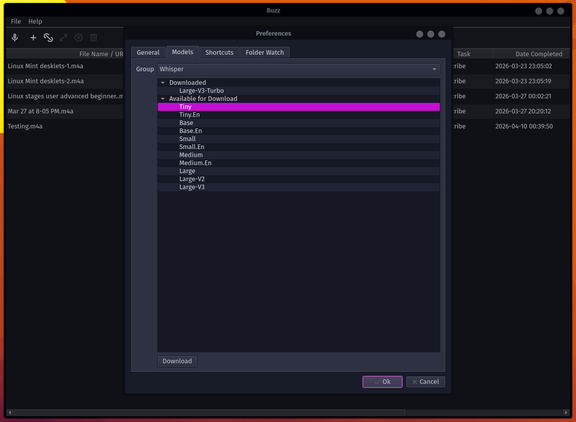The height and width of the screenshot is (422, 576).
Task: Open the Help menu
Action: (35, 21)
